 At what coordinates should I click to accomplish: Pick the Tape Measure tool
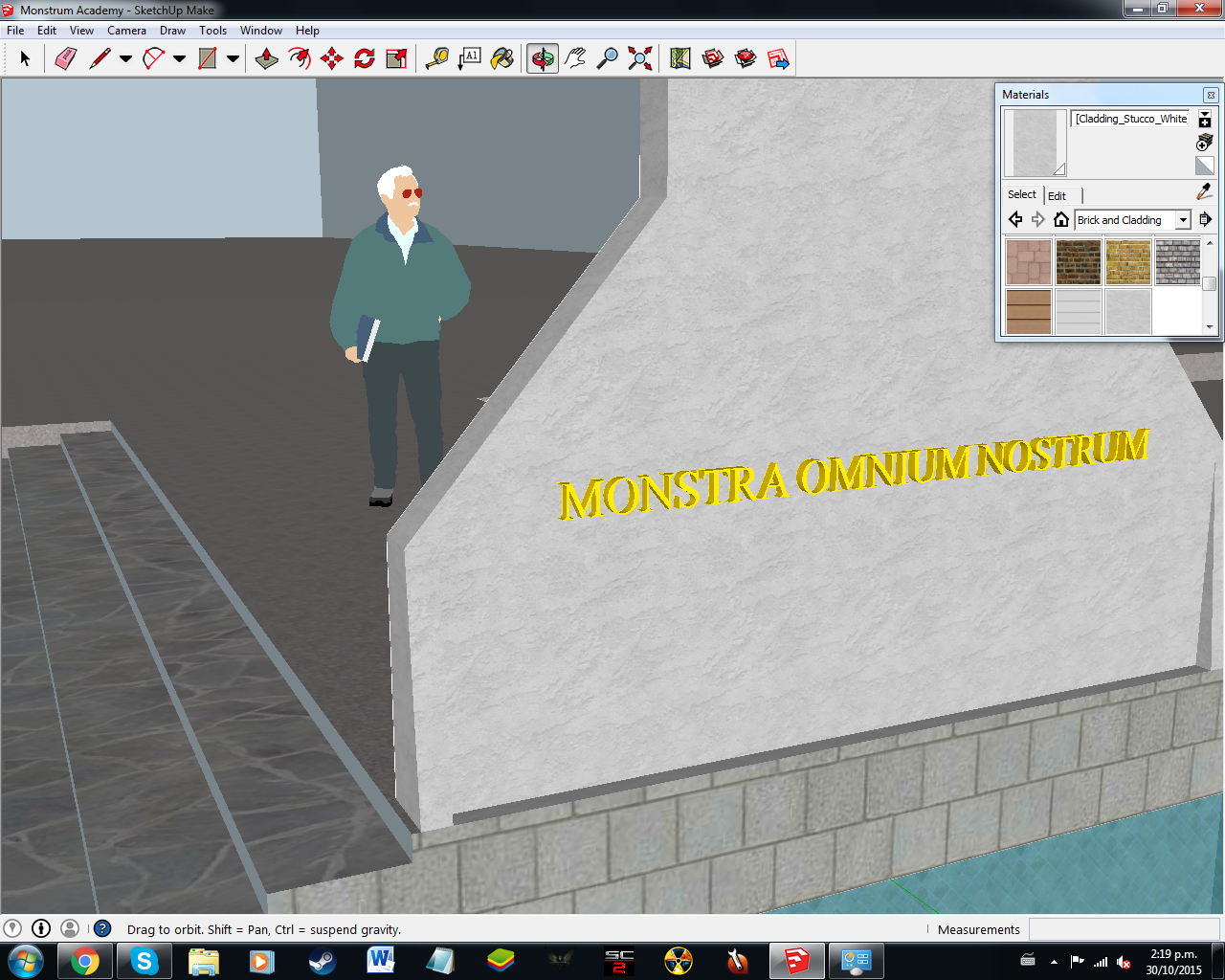437,59
